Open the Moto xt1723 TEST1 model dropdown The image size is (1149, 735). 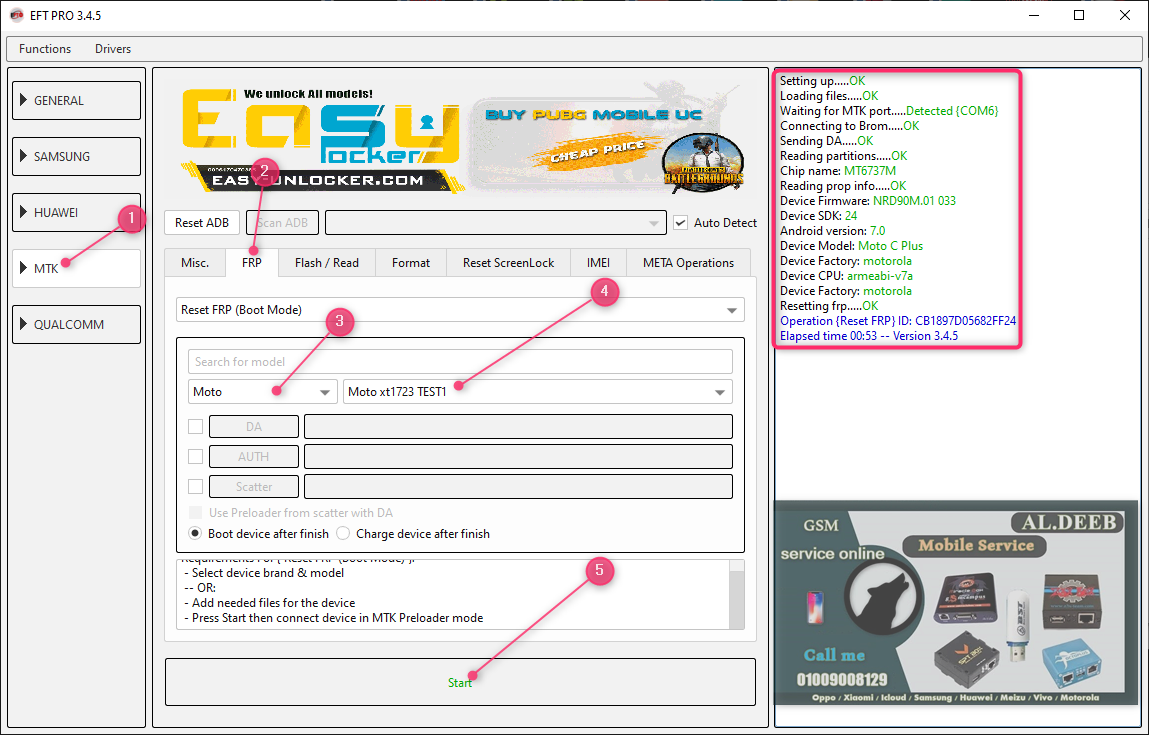tap(538, 392)
